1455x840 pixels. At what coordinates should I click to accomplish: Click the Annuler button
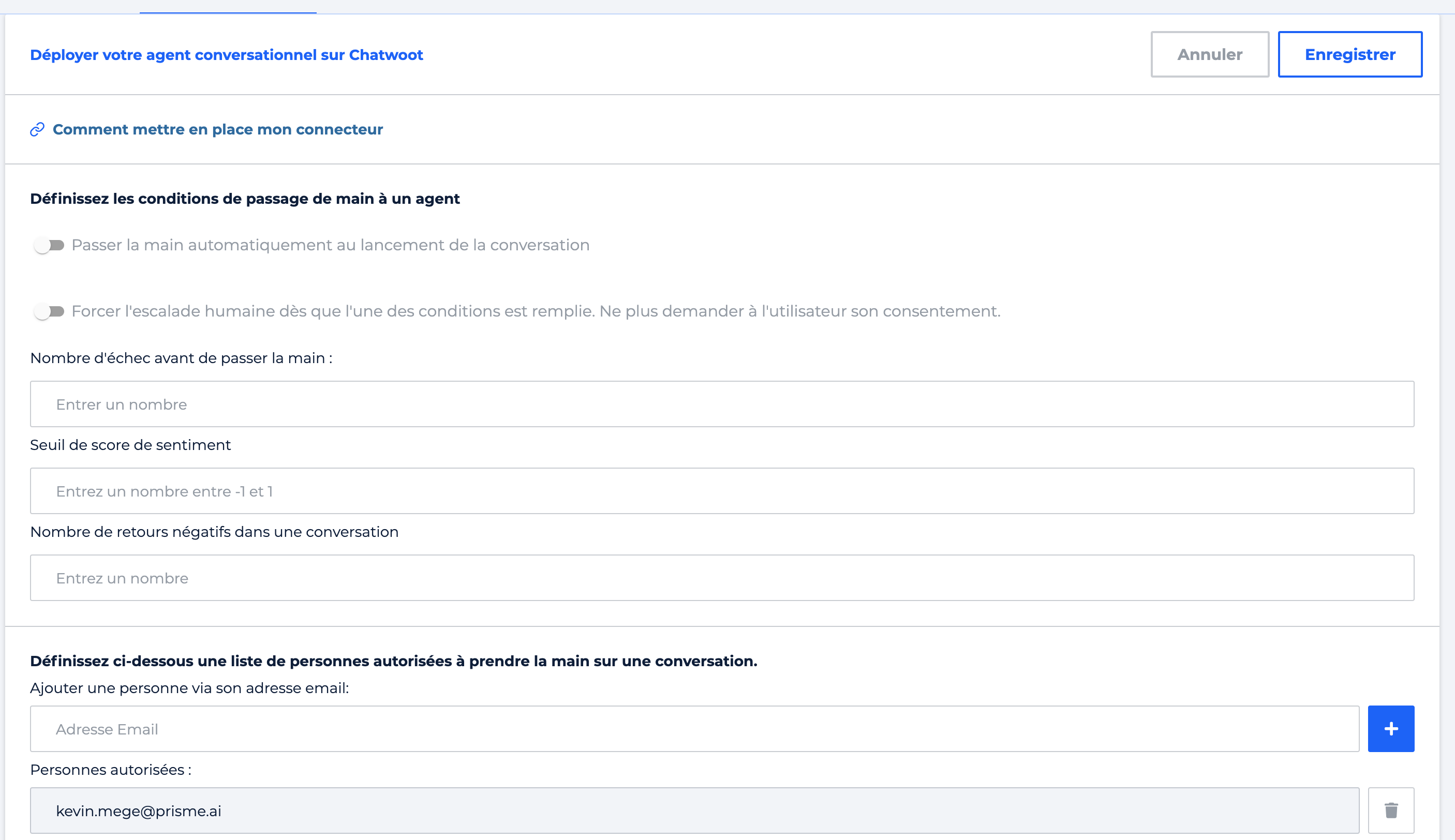point(1210,54)
